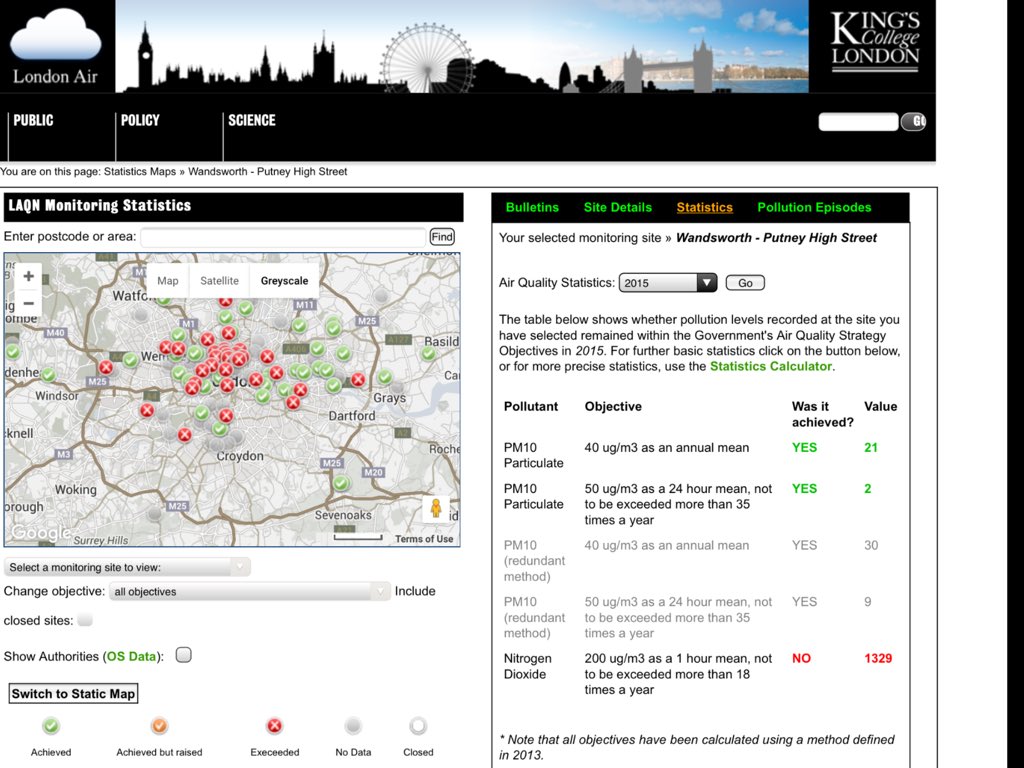1024x768 pixels.
Task: Click the orange Achieved but raised legend icon
Action: pyautogui.click(x=158, y=726)
